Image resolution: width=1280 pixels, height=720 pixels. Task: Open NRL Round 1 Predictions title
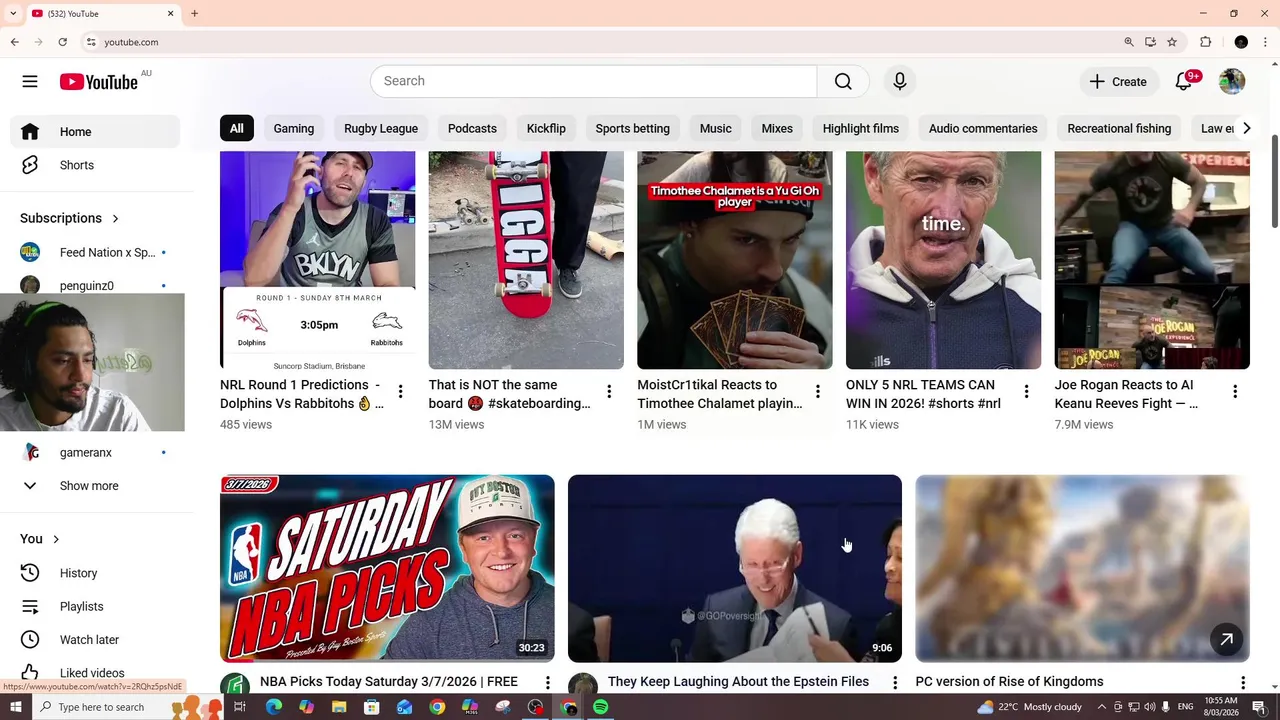click(301, 394)
